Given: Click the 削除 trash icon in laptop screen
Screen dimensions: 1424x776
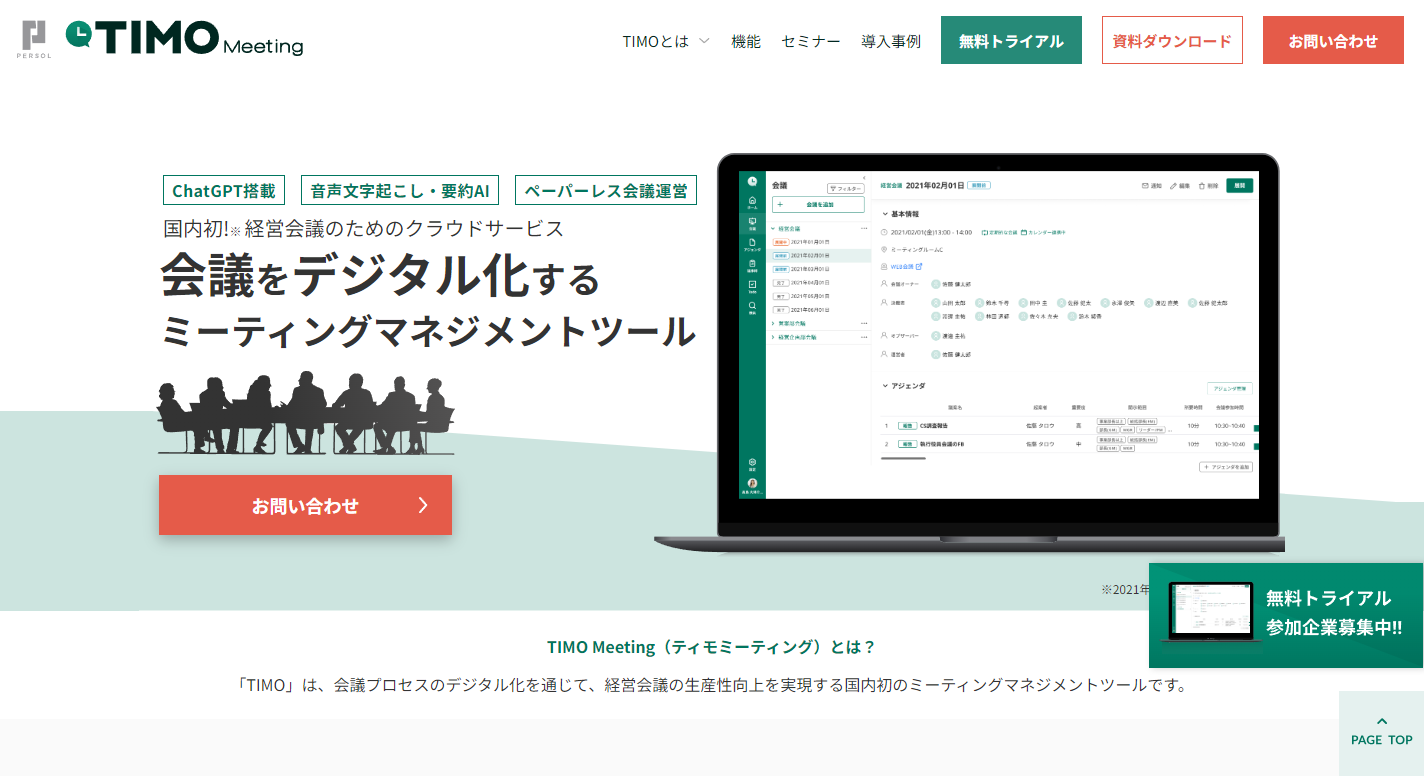Looking at the screenshot, I should point(1202,186).
